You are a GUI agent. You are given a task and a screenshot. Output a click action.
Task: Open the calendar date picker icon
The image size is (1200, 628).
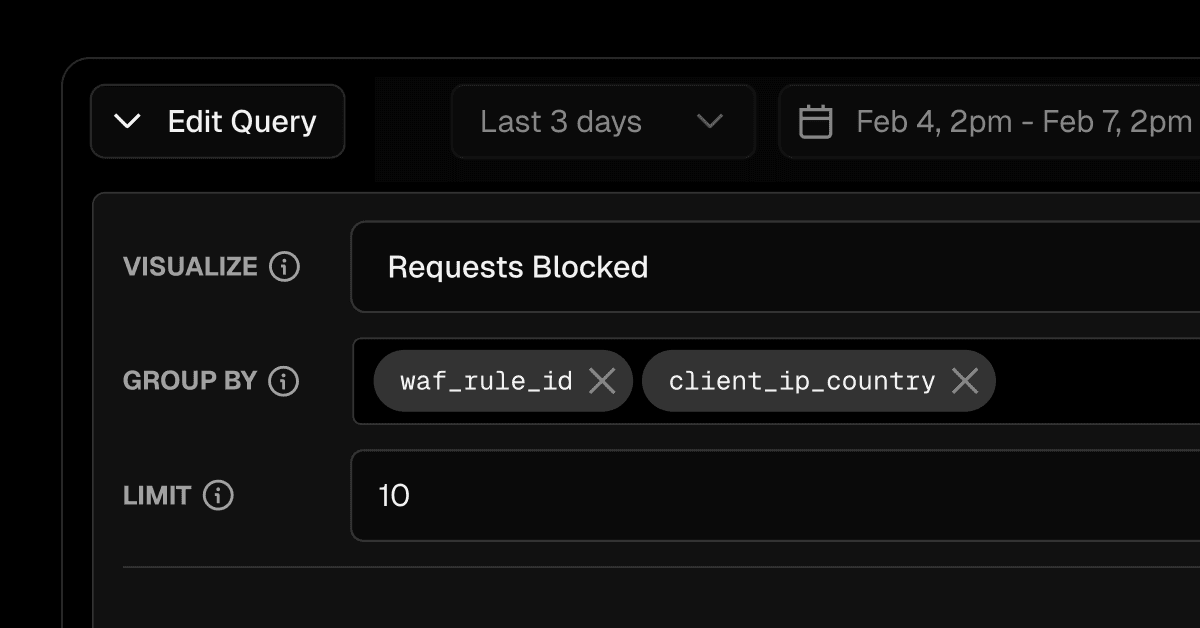point(816,122)
